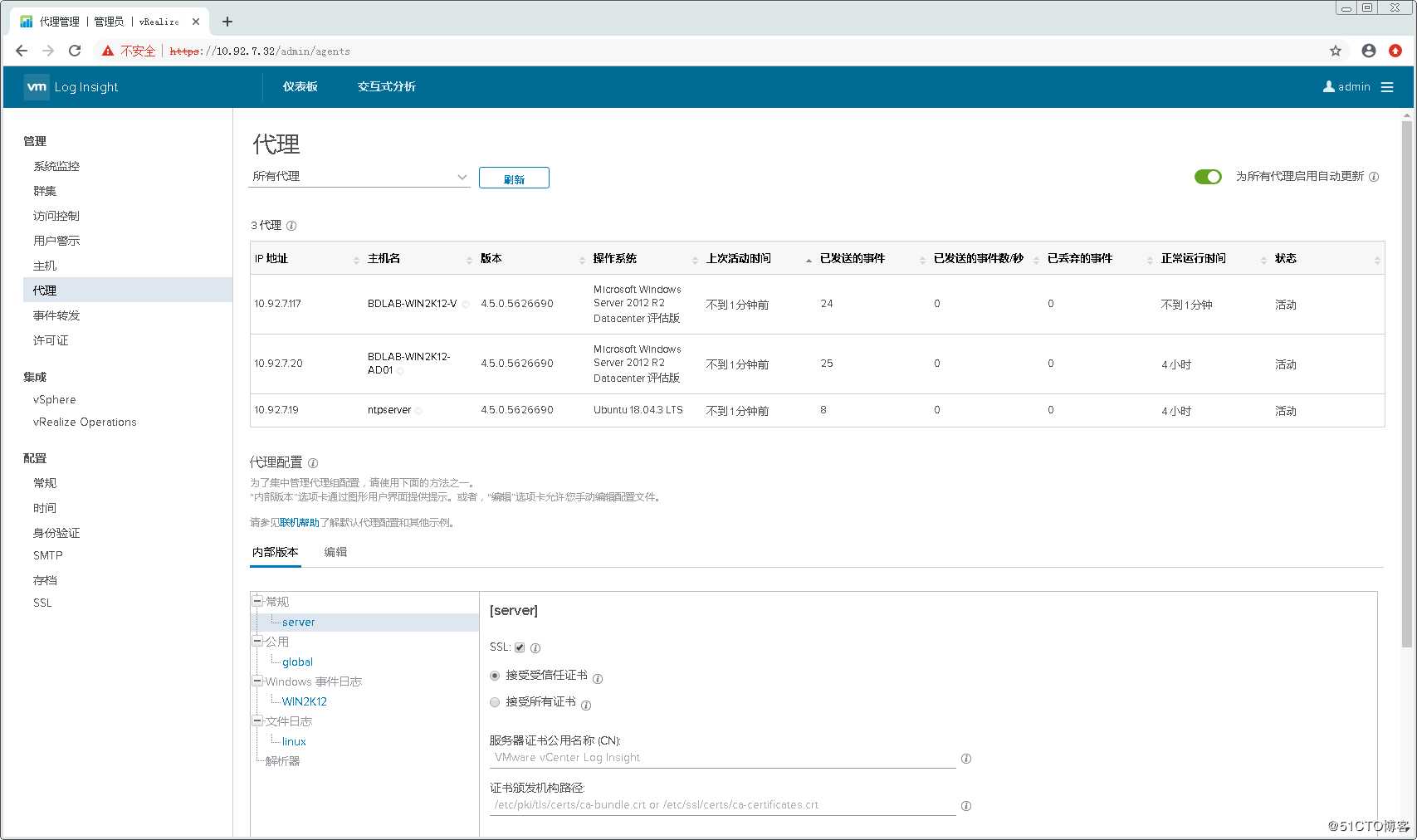The width and height of the screenshot is (1417, 840).
Task: Click icon next to hostname BDLAB-WIN2K12-V
Action: pos(466,305)
